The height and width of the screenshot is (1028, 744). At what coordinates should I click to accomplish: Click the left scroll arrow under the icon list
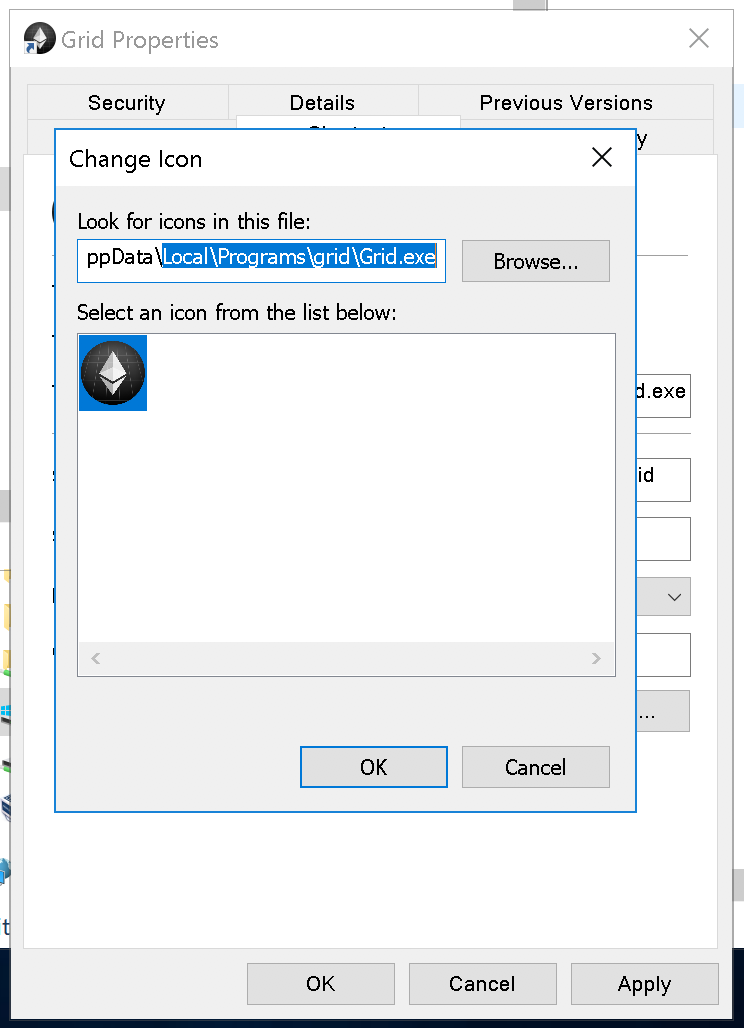[95, 658]
